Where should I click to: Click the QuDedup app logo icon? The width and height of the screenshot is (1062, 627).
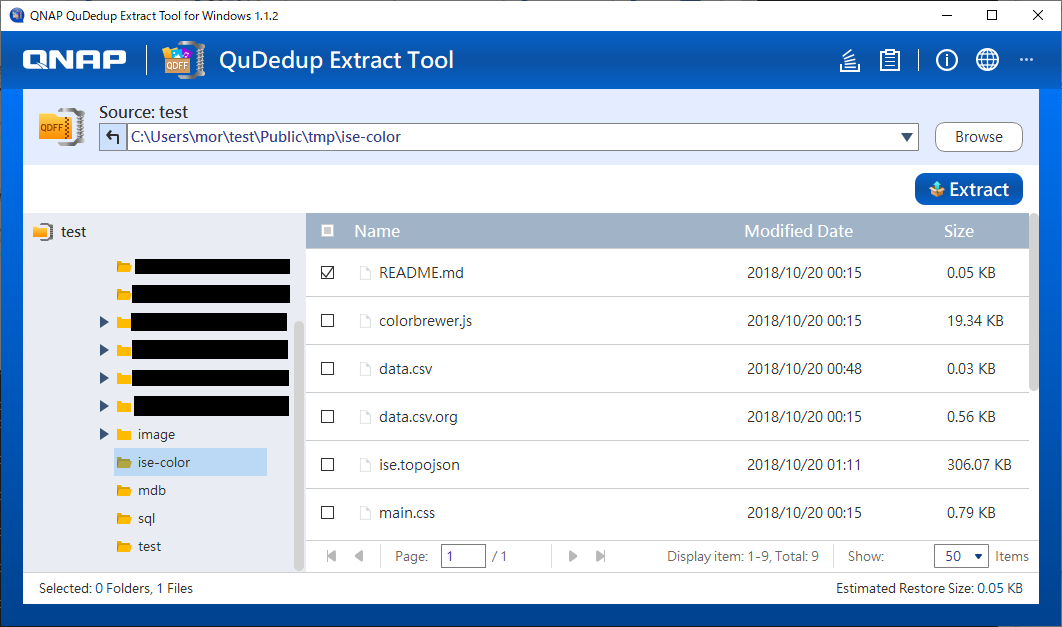[184, 60]
